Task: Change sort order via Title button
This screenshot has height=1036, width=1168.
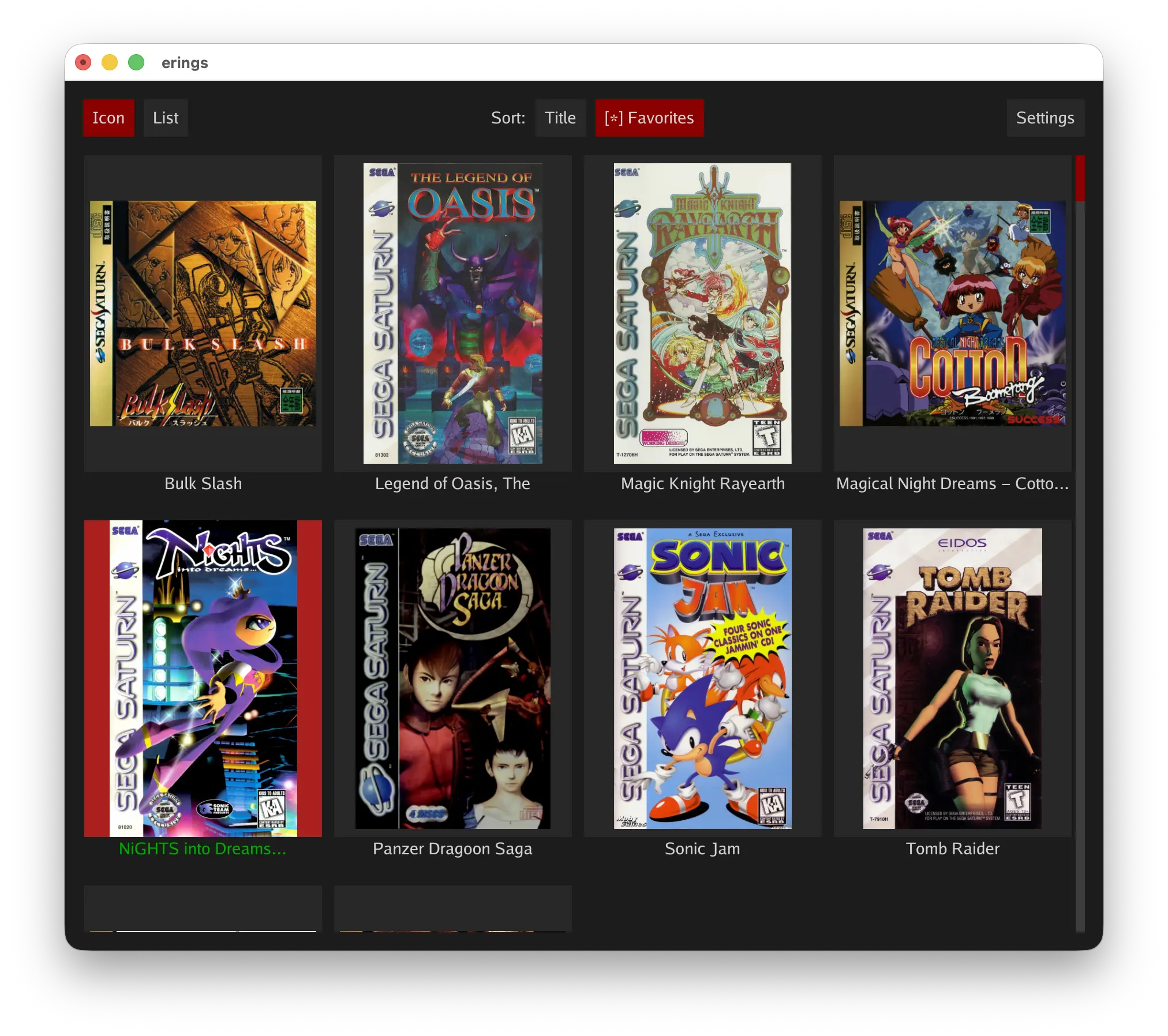Action: tap(560, 118)
